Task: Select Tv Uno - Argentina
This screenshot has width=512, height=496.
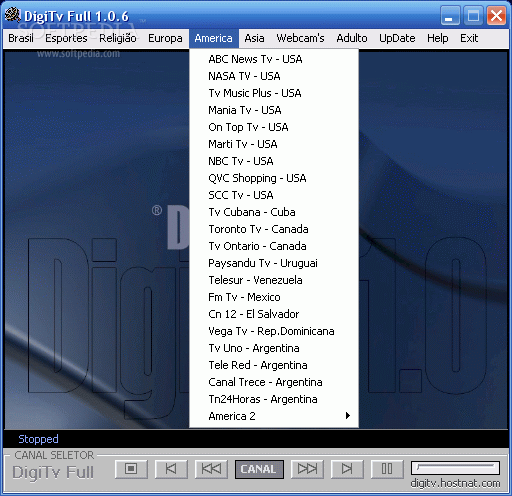Action: [x=274, y=348]
